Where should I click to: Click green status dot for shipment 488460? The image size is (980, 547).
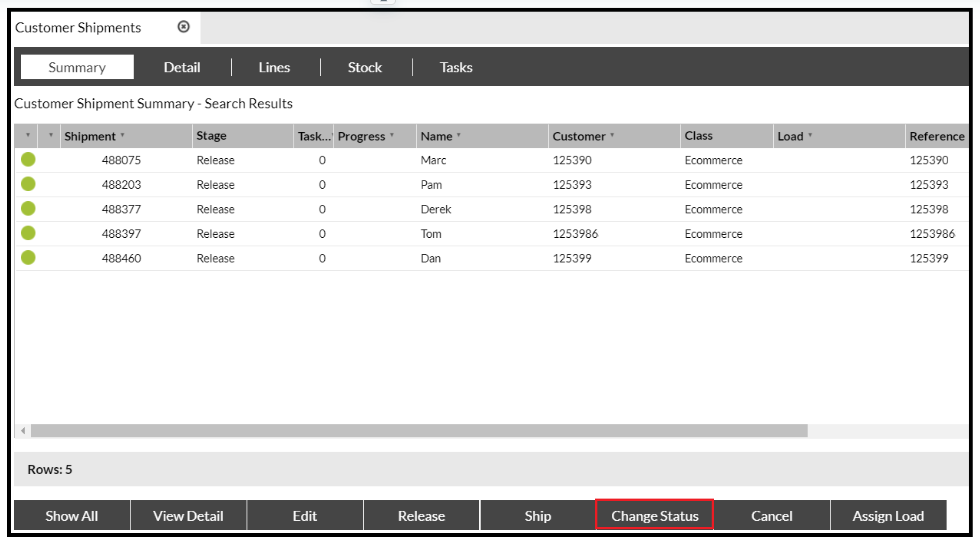28,257
